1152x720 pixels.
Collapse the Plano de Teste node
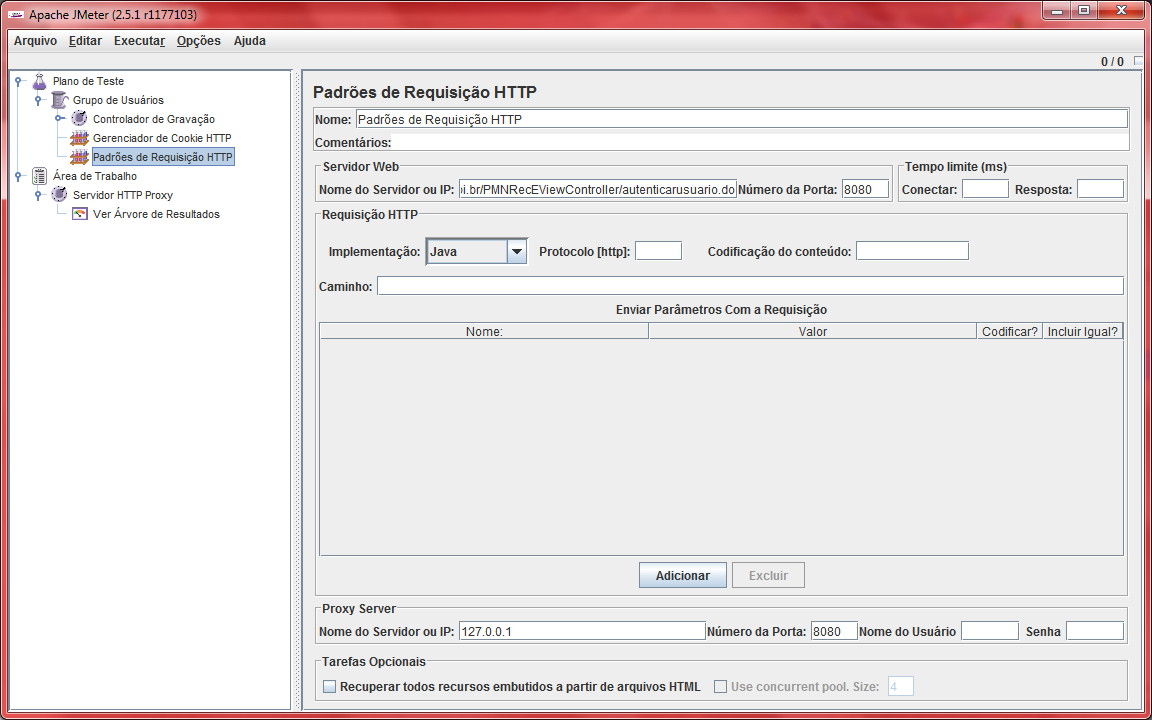[18, 81]
